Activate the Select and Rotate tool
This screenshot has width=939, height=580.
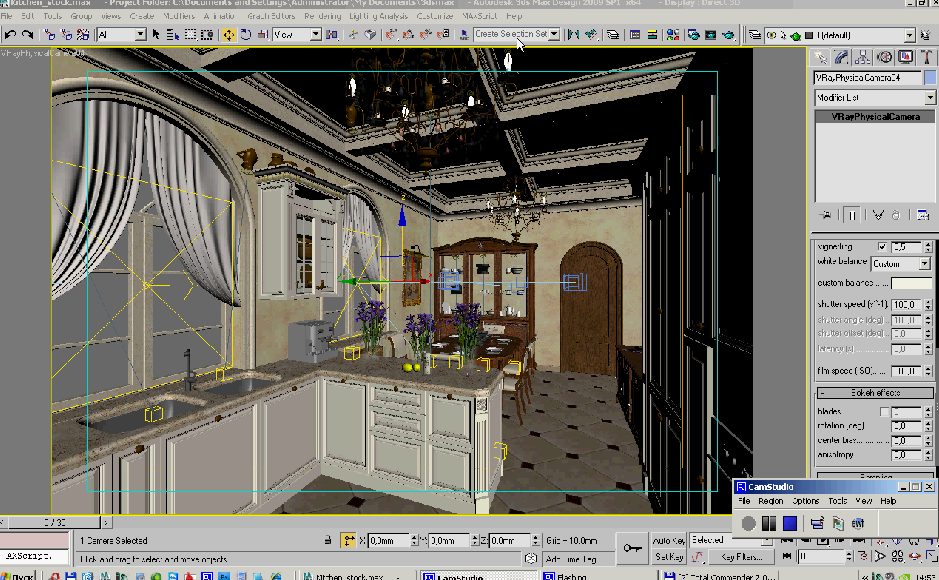(246, 35)
